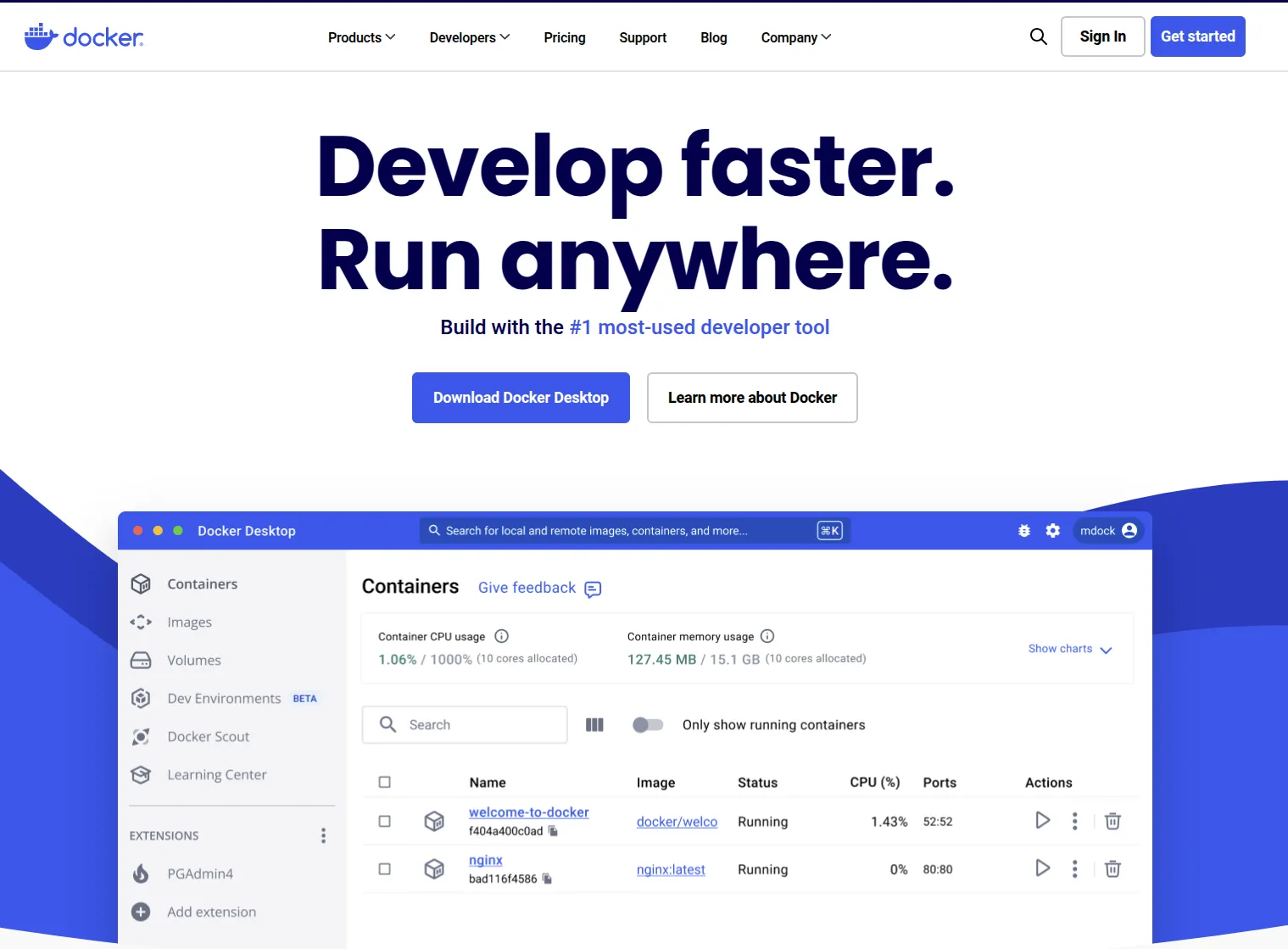Click the Name column header
The height and width of the screenshot is (949, 1288).
(488, 783)
